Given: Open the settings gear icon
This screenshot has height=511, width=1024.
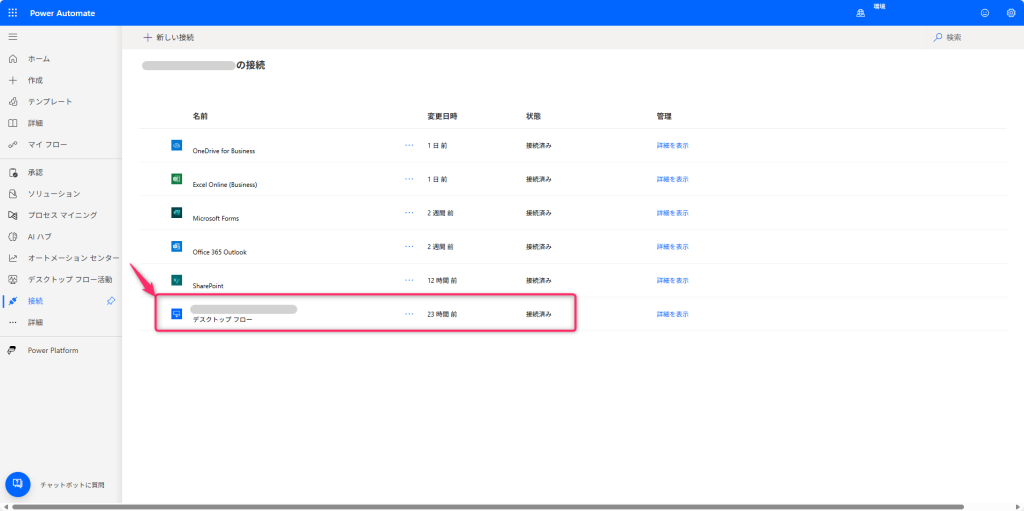Looking at the screenshot, I should tap(1011, 13).
